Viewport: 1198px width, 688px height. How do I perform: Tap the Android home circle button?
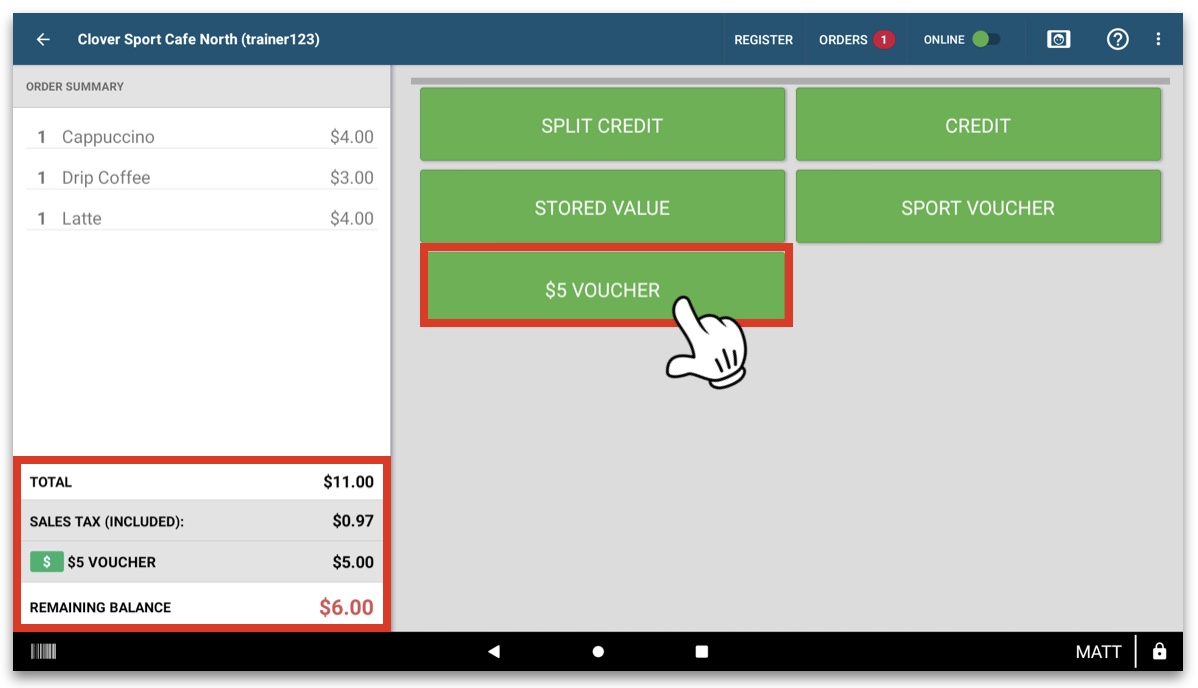tap(598, 651)
